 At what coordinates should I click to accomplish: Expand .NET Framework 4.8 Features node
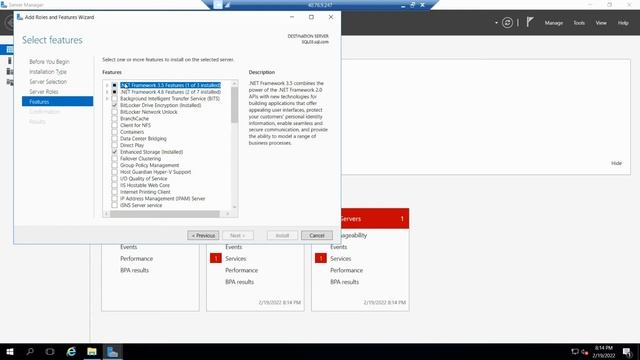(x=107, y=92)
